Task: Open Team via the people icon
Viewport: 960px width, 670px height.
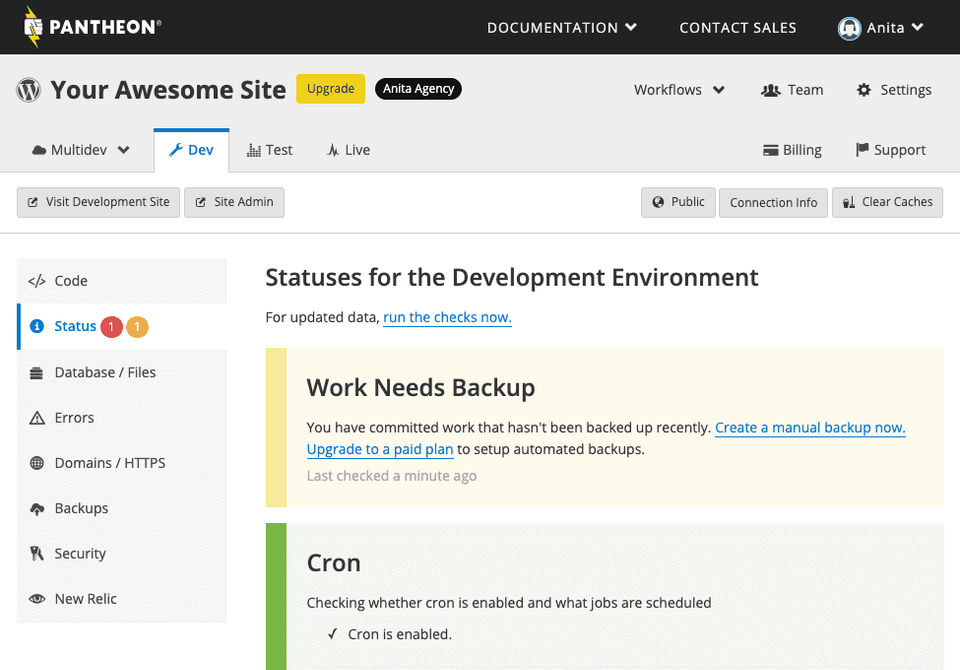Action: tap(770, 91)
